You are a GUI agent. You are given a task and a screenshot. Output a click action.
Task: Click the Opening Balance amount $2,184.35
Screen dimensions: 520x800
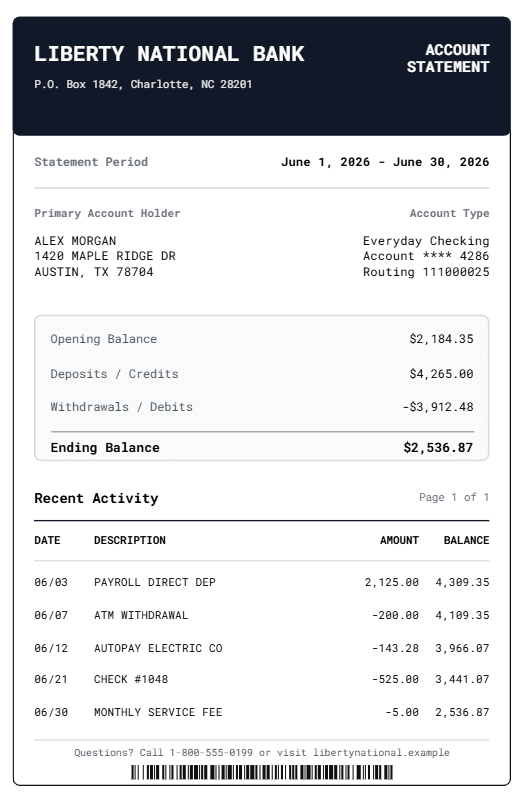441,339
